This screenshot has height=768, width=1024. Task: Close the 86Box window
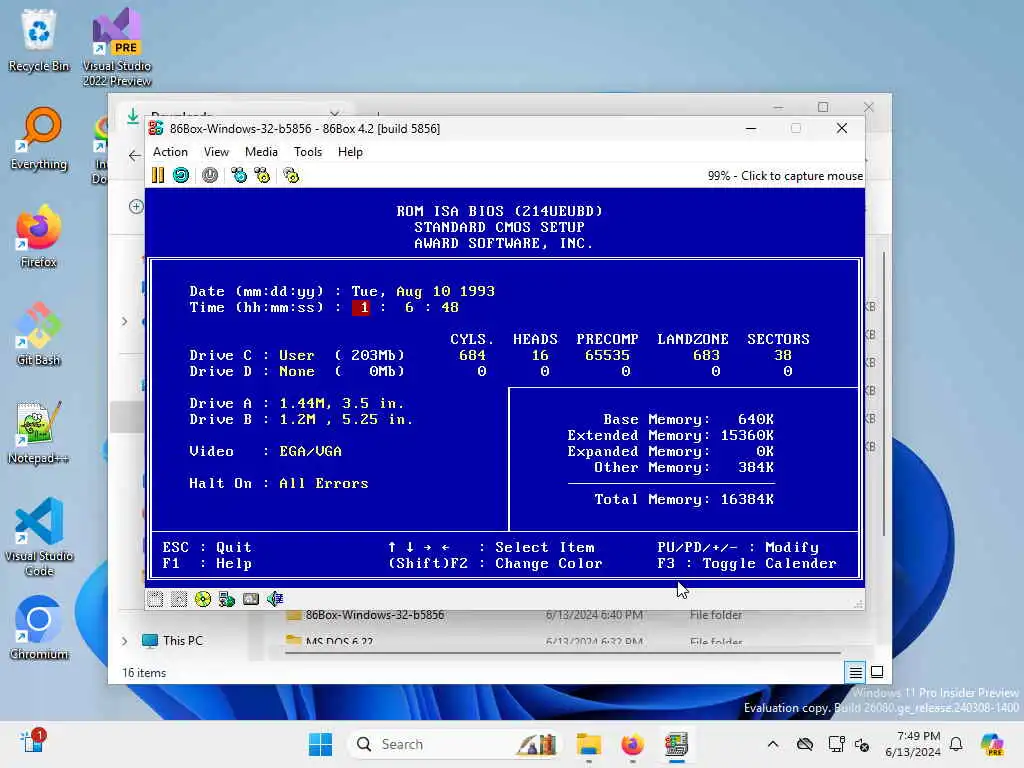tap(842, 129)
